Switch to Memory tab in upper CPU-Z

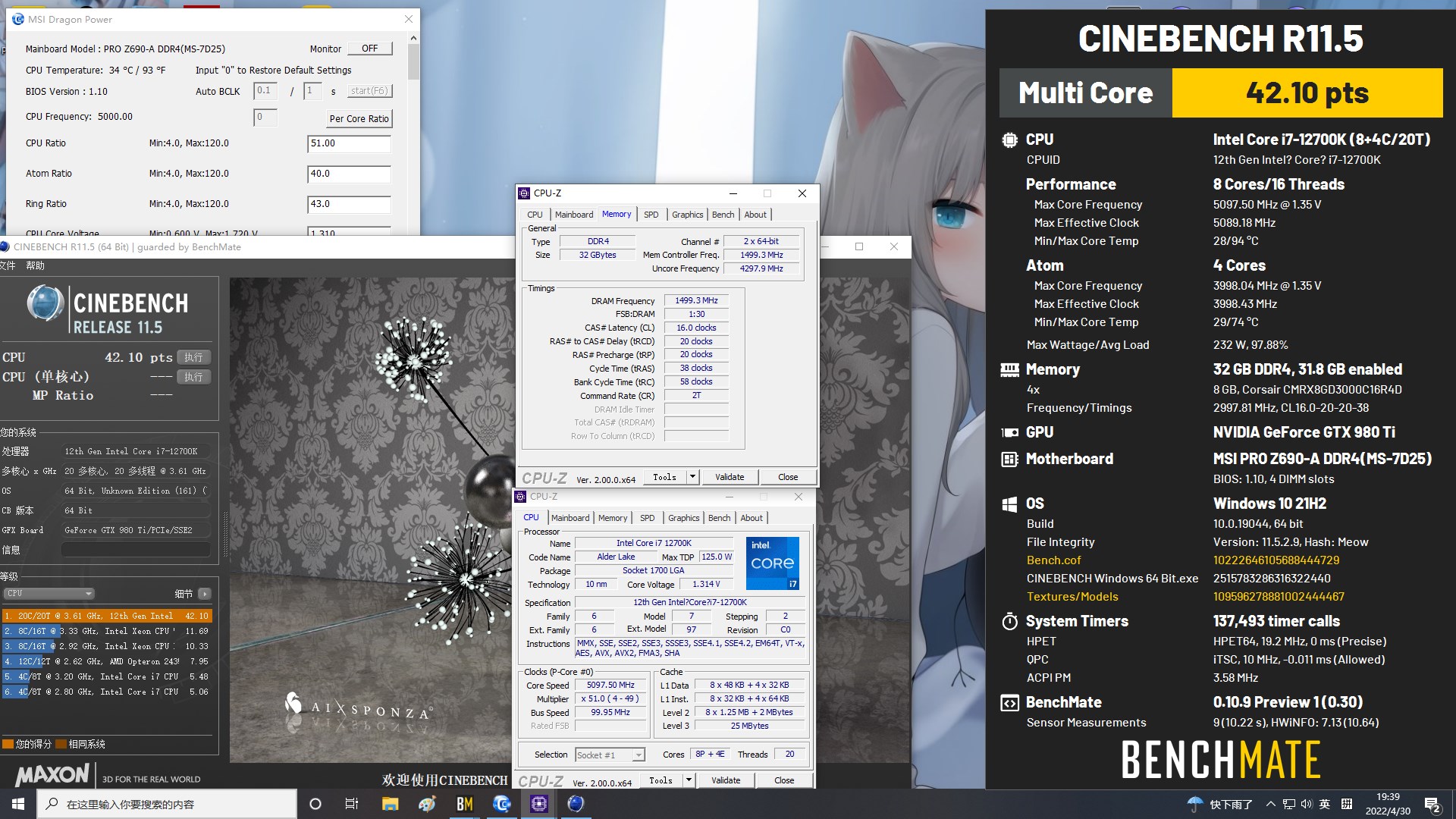617,215
